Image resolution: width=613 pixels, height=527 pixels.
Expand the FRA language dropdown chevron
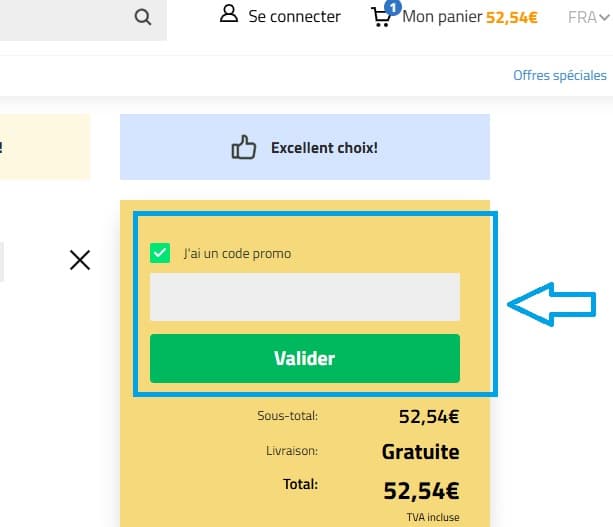(604, 17)
